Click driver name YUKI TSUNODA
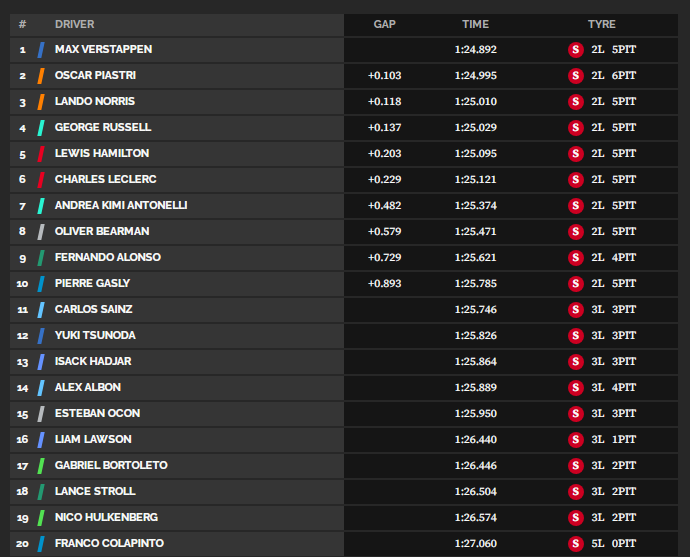Image resolution: width=691 pixels, height=557 pixels. point(95,335)
